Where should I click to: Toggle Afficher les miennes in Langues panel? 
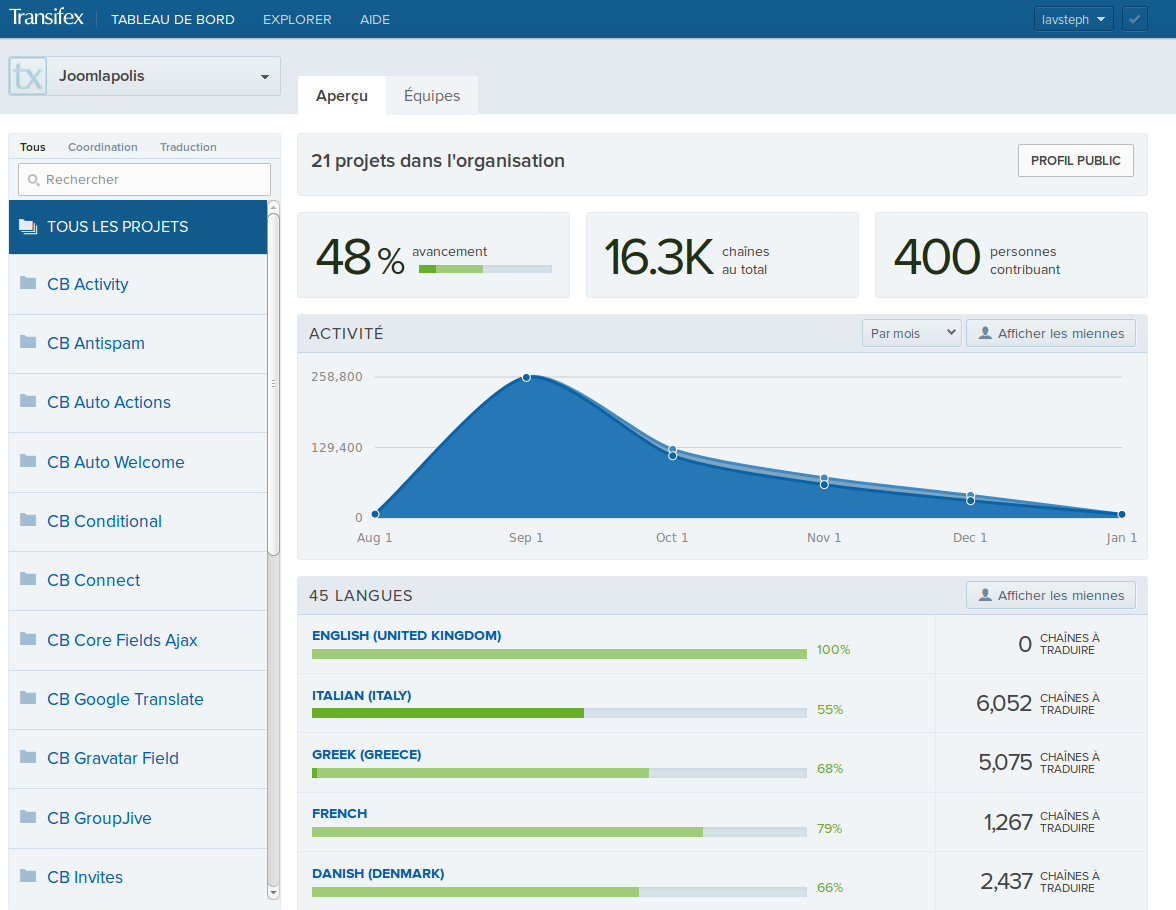1050,595
